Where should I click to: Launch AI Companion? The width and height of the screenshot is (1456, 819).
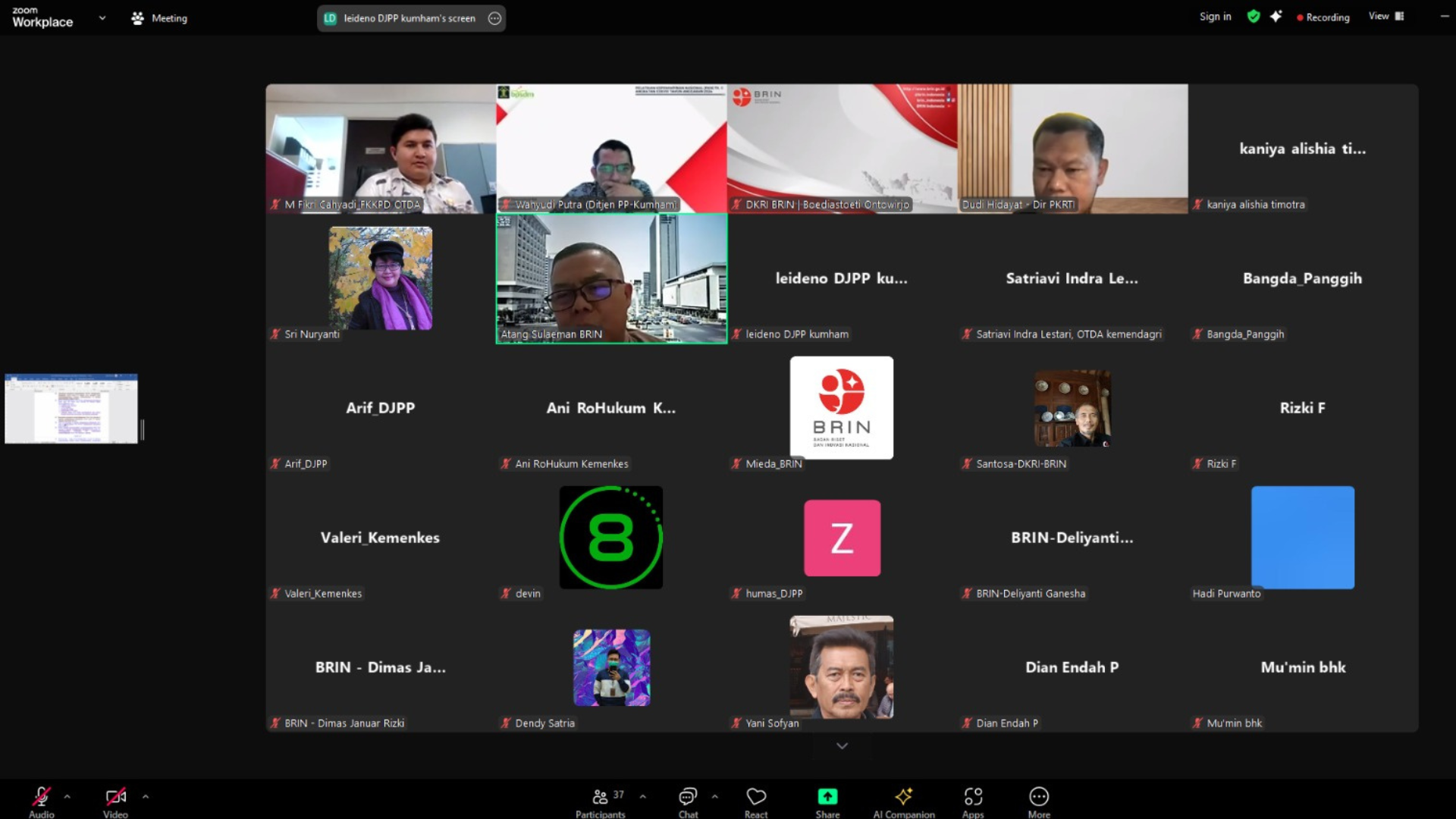pos(903,802)
